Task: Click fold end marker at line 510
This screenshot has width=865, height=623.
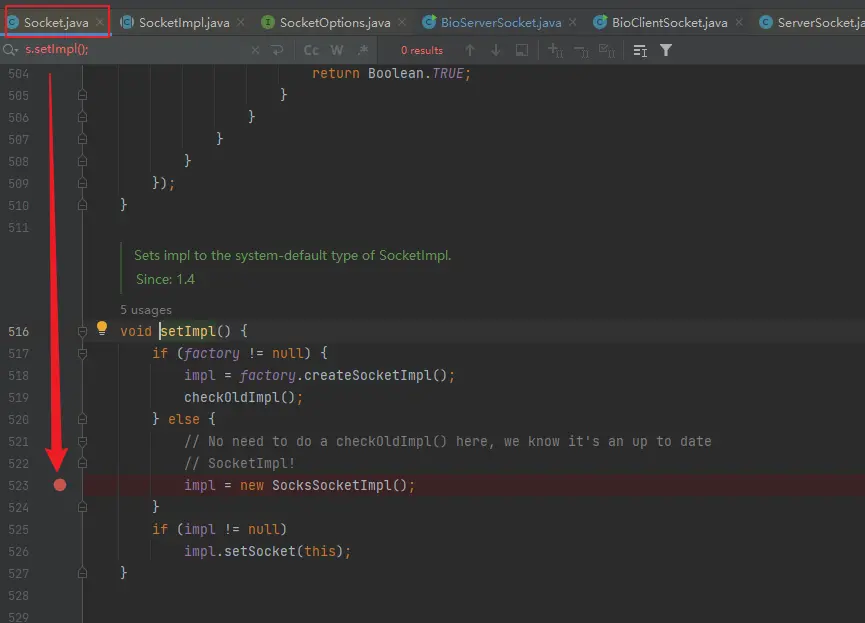Action: pyautogui.click(x=82, y=205)
